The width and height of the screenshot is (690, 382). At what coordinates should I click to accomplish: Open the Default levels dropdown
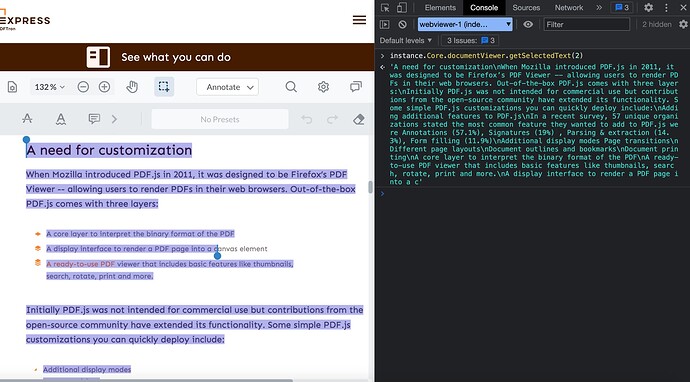tap(406, 40)
